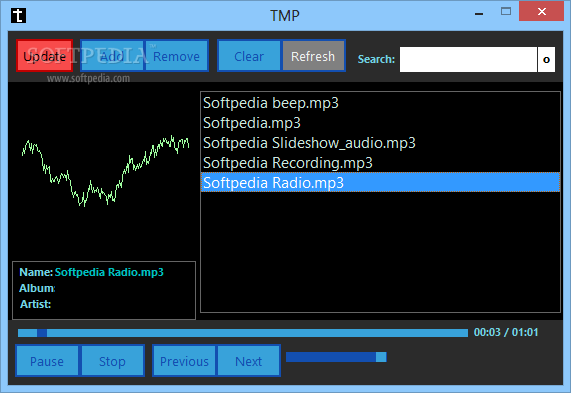Focus the Search input field
571x393 pixels.
coord(468,59)
